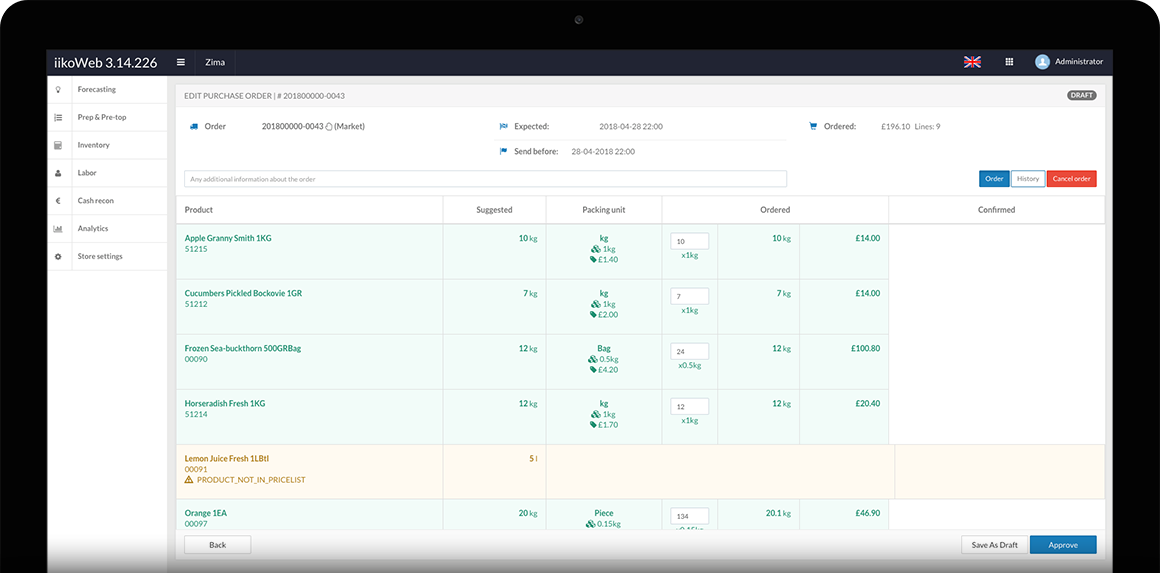Click product Cucumbers Pickled Bockovie 1GR
1160x573 pixels.
coord(243,294)
